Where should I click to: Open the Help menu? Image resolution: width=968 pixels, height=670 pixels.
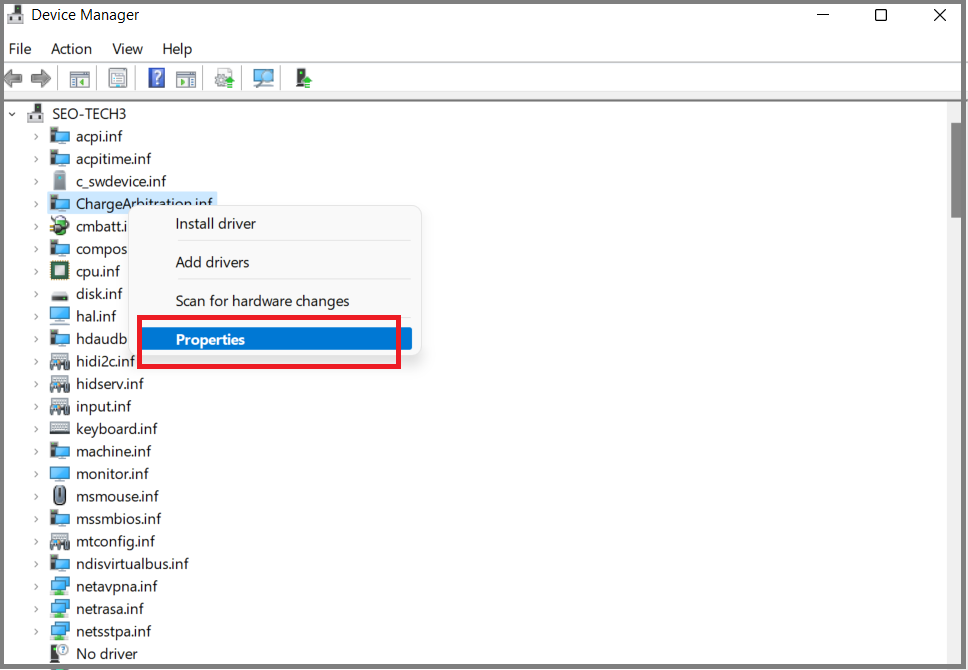(x=177, y=49)
